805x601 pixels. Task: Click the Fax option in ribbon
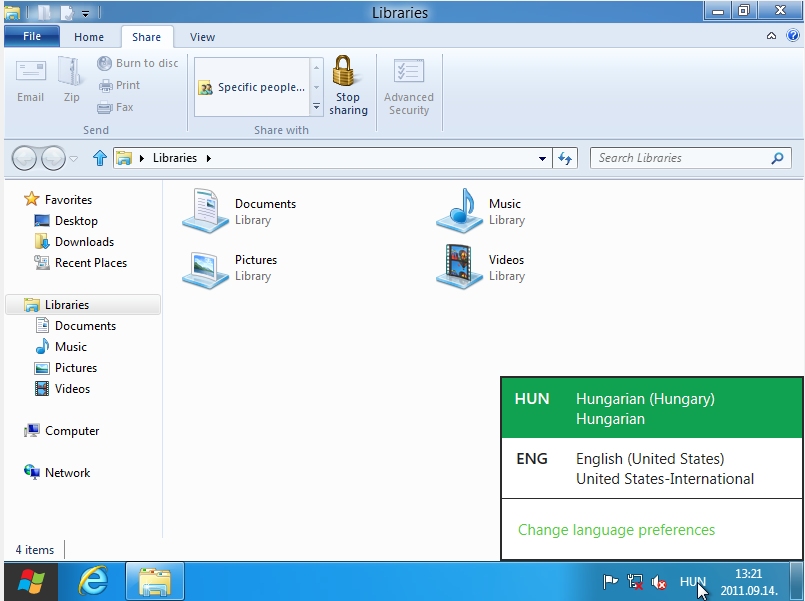[115, 107]
